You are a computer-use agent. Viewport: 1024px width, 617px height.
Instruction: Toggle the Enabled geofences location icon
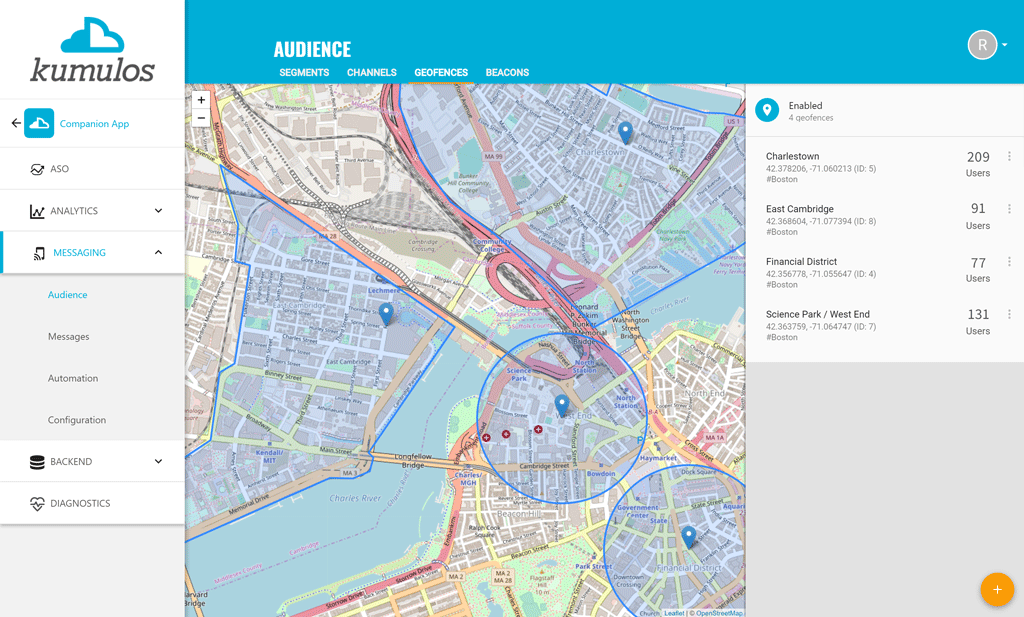[x=767, y=110]
